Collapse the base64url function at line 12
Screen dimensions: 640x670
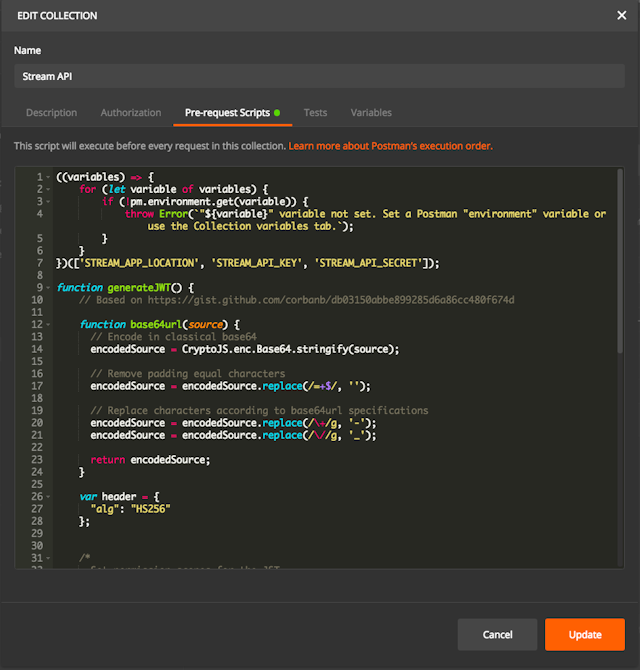point(47,324)
